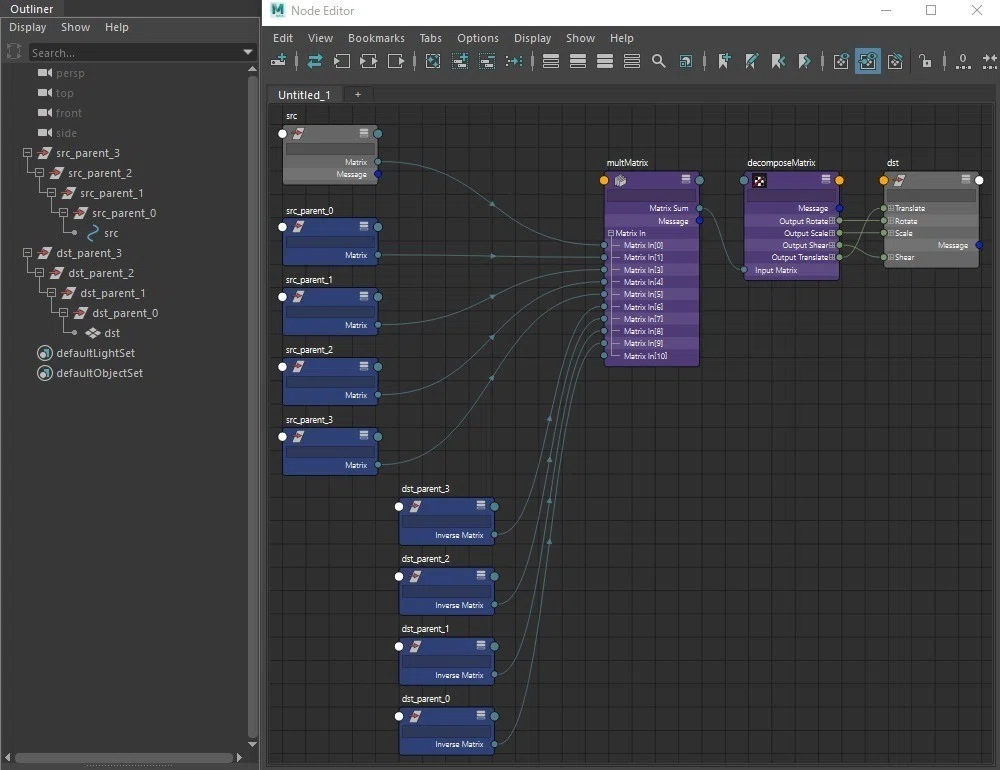Open the magnifier search icon in toolbar
The width and height of the screenshot is (1000, 770).
pos(659,61)
